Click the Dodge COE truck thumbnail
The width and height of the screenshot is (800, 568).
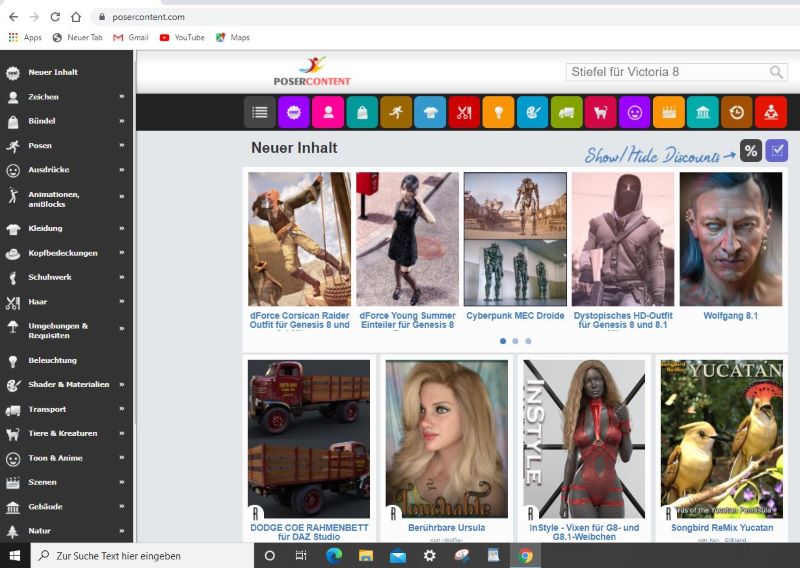coord(309,439)
